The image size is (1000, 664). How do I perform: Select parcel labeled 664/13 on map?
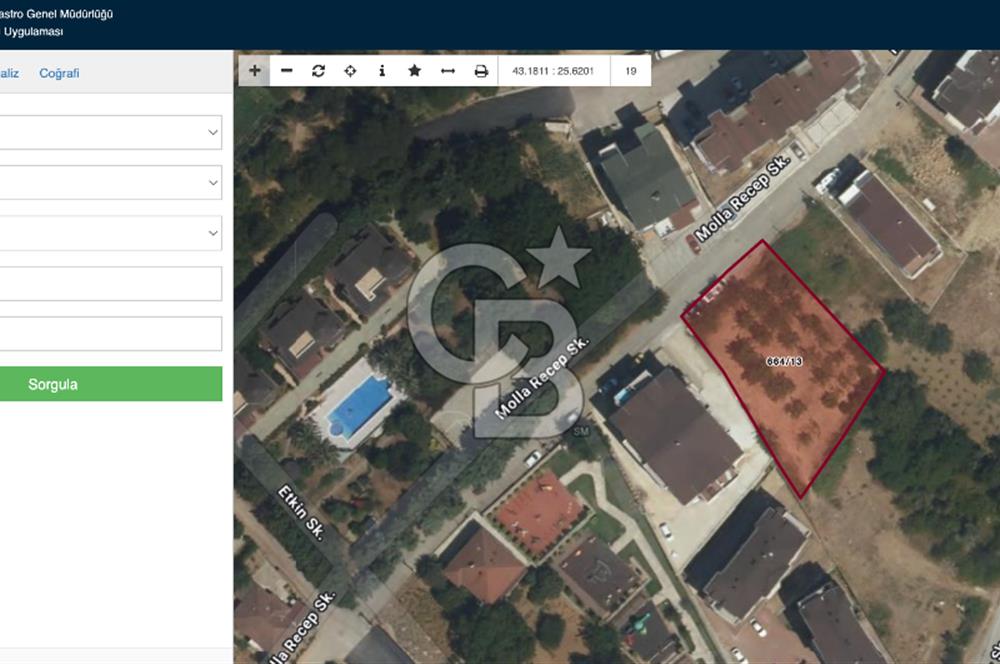coord(784,362)
